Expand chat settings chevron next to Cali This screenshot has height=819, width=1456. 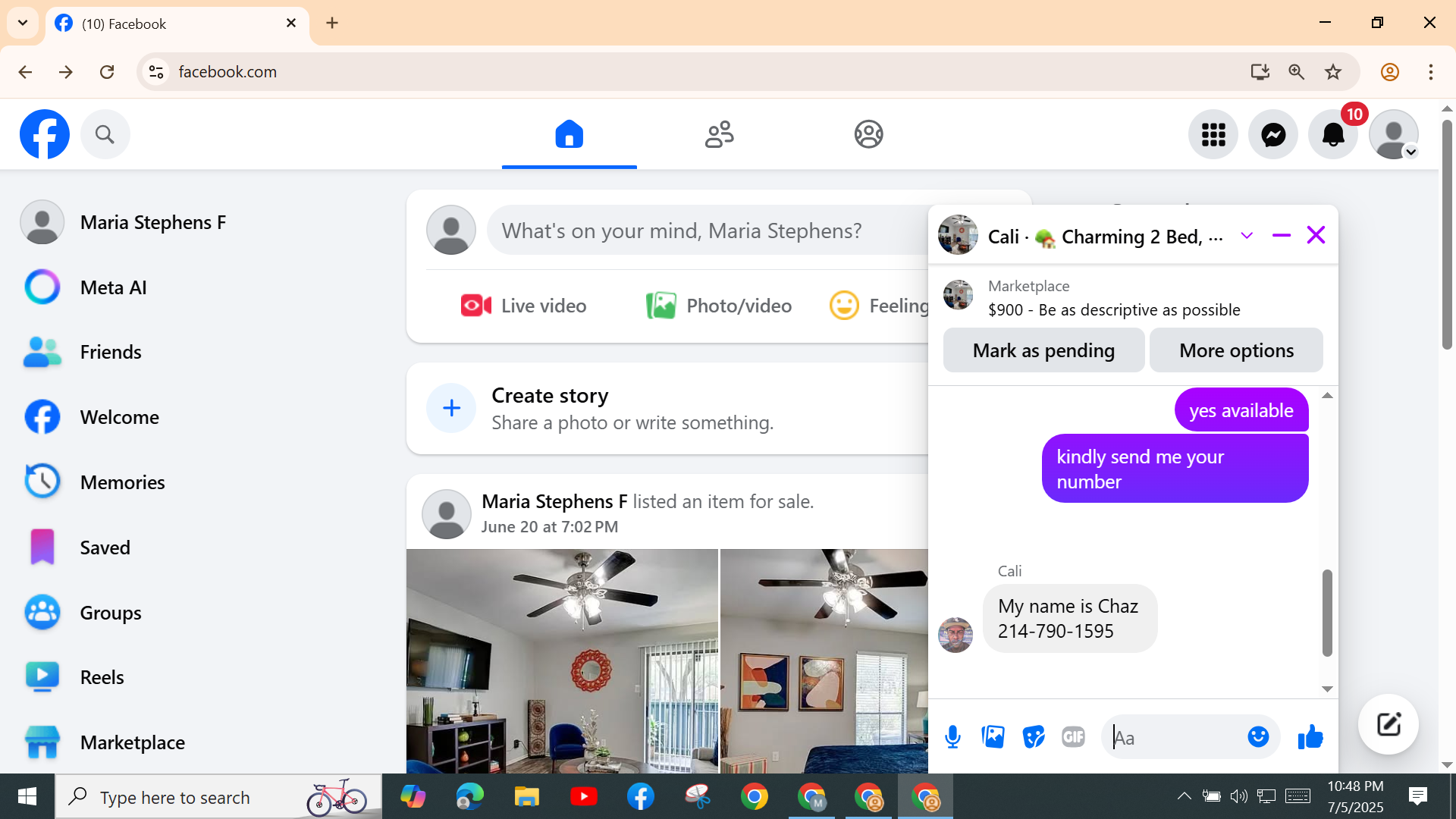tap(1247, 236)
